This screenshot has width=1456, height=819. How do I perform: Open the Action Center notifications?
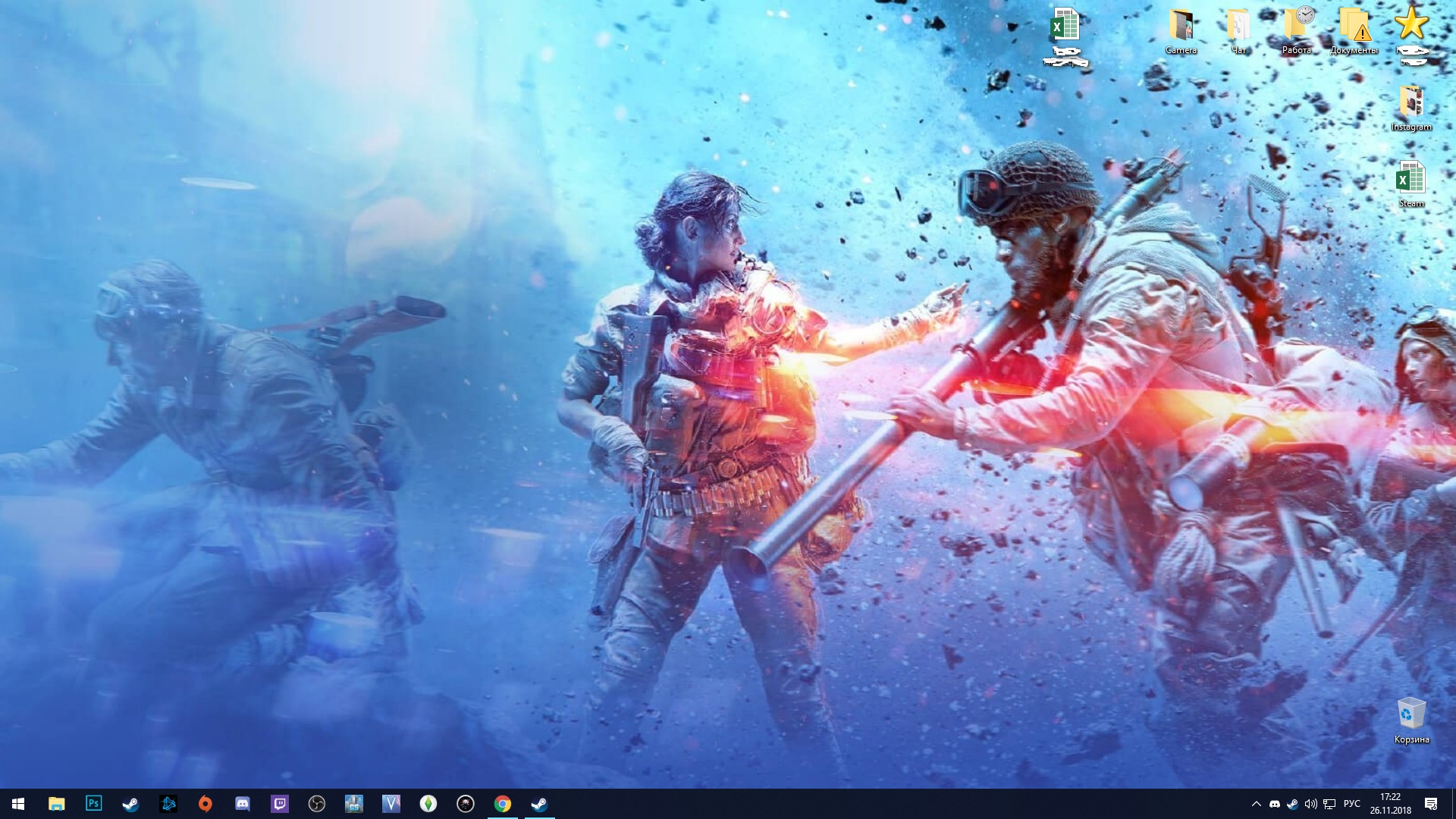(x=1430, y=804)
